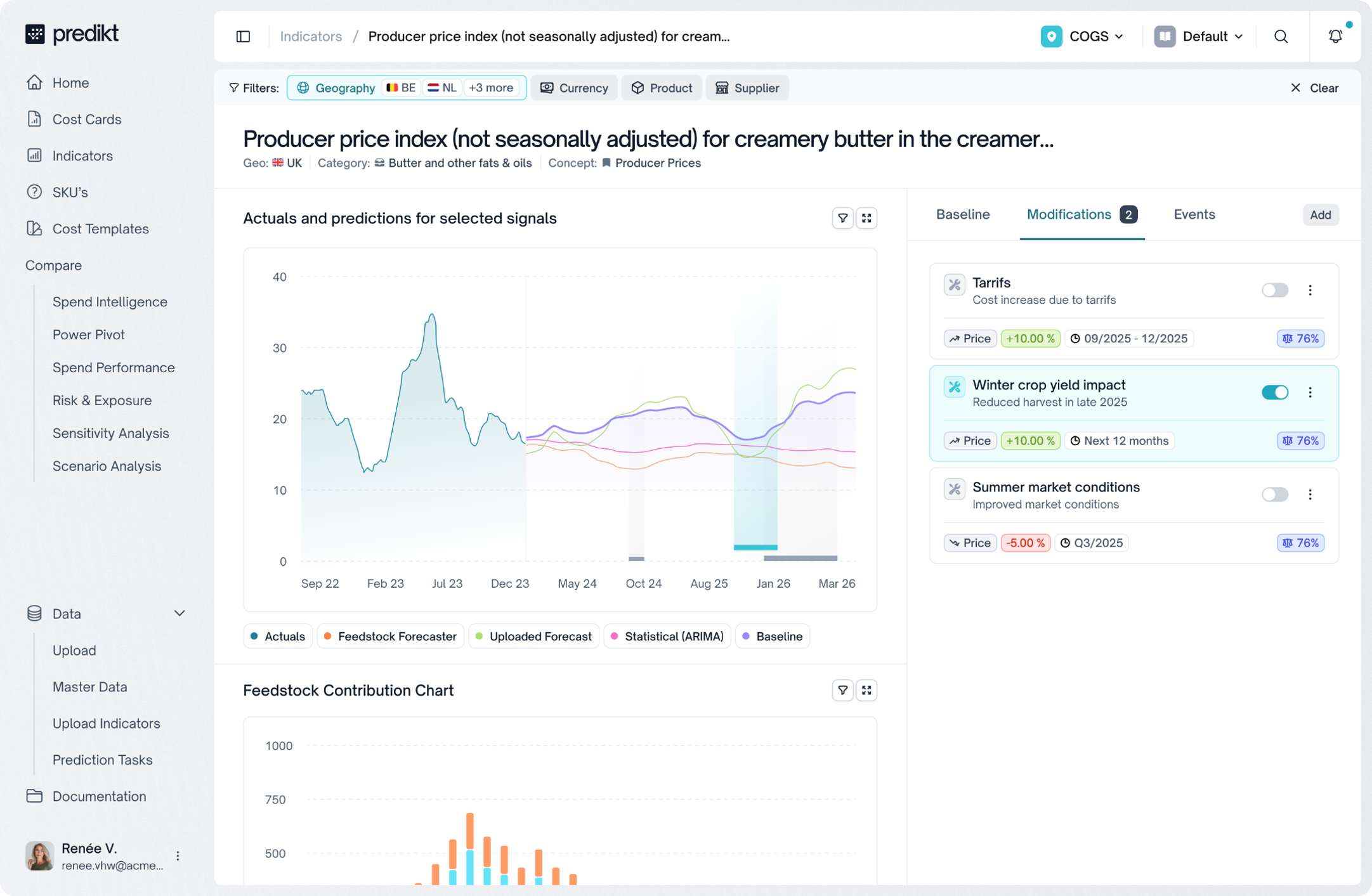Switch to the Events tab
The image size is (1372, 896).
1194,215
